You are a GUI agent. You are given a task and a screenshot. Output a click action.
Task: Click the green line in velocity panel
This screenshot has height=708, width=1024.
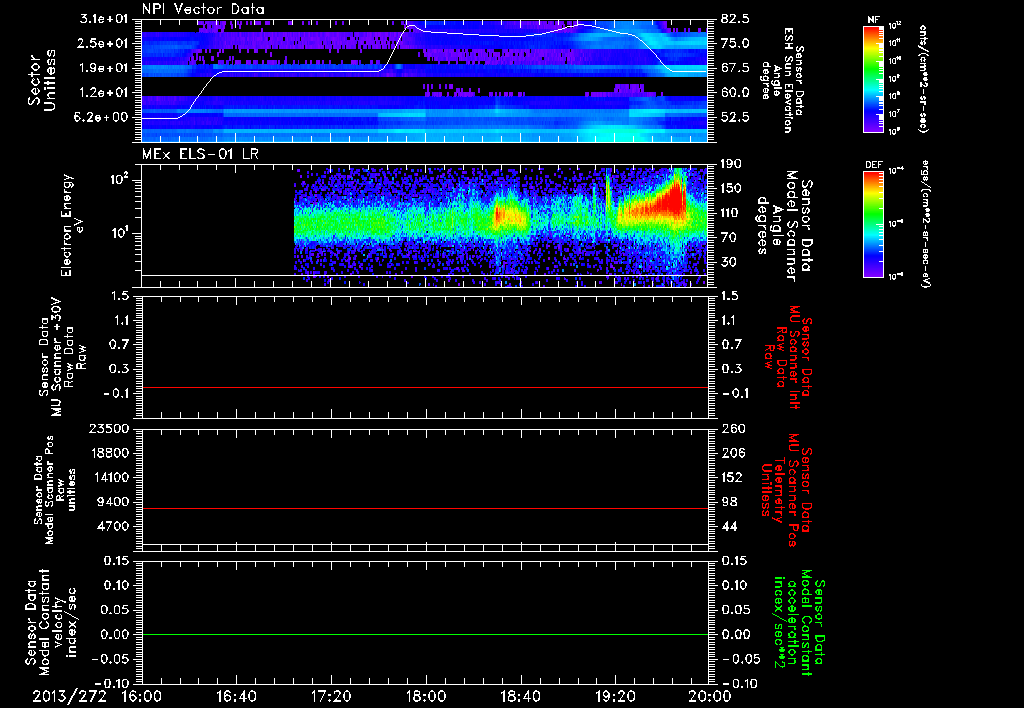coord(424,634)
